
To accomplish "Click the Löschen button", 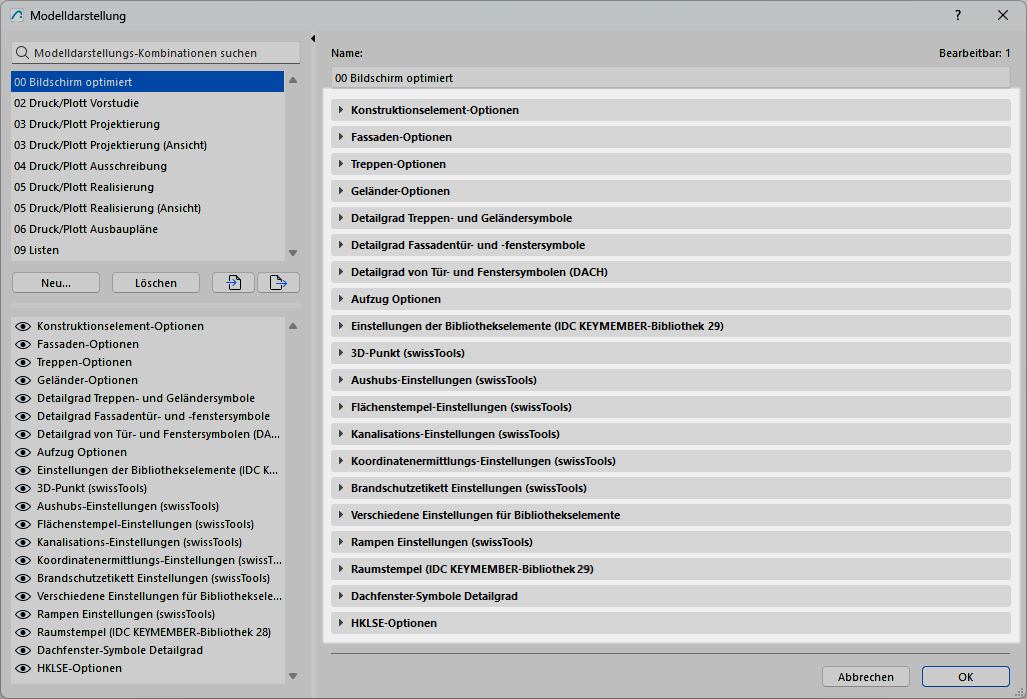I will click(x=156, y=283).
